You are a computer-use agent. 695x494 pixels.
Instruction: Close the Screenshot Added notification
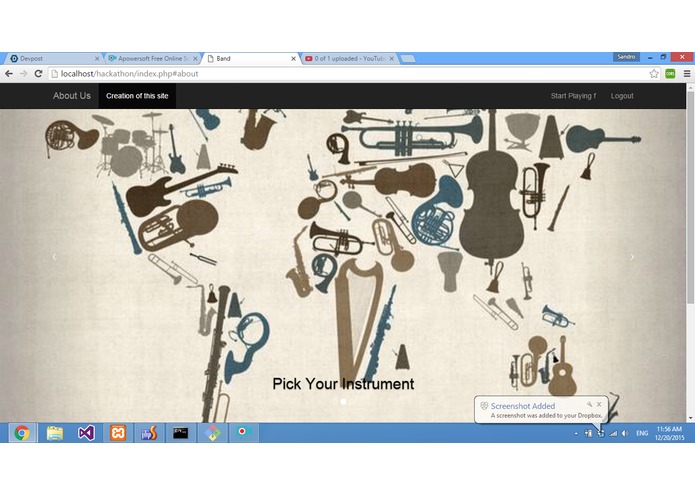point(599,404)
